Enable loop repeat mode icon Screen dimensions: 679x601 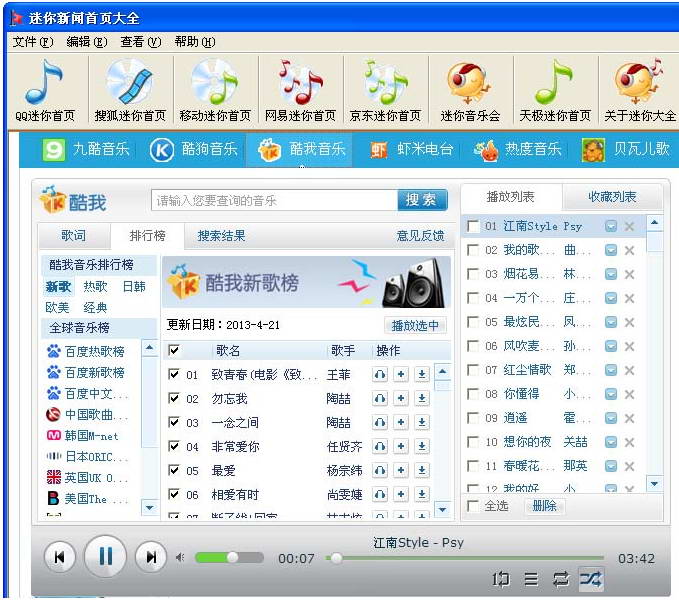click(x=561, y=579)
